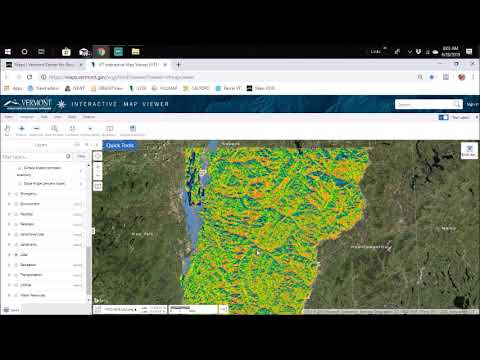
Task: Toggle the Tool Labels switch
Action: pyautogui.click(x=443, y=117)
